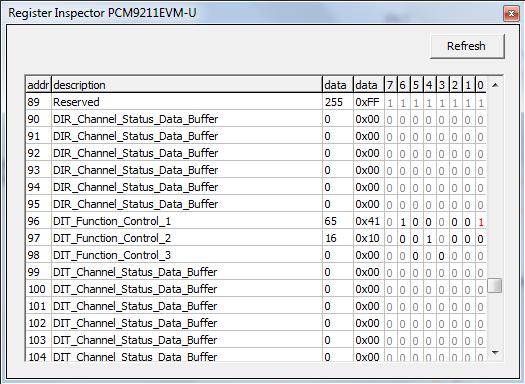The height and width of the screenshot is (384, 525).
Task: Click the bit 7 column header
Action: pyautogui.click(x=390, y=85)
